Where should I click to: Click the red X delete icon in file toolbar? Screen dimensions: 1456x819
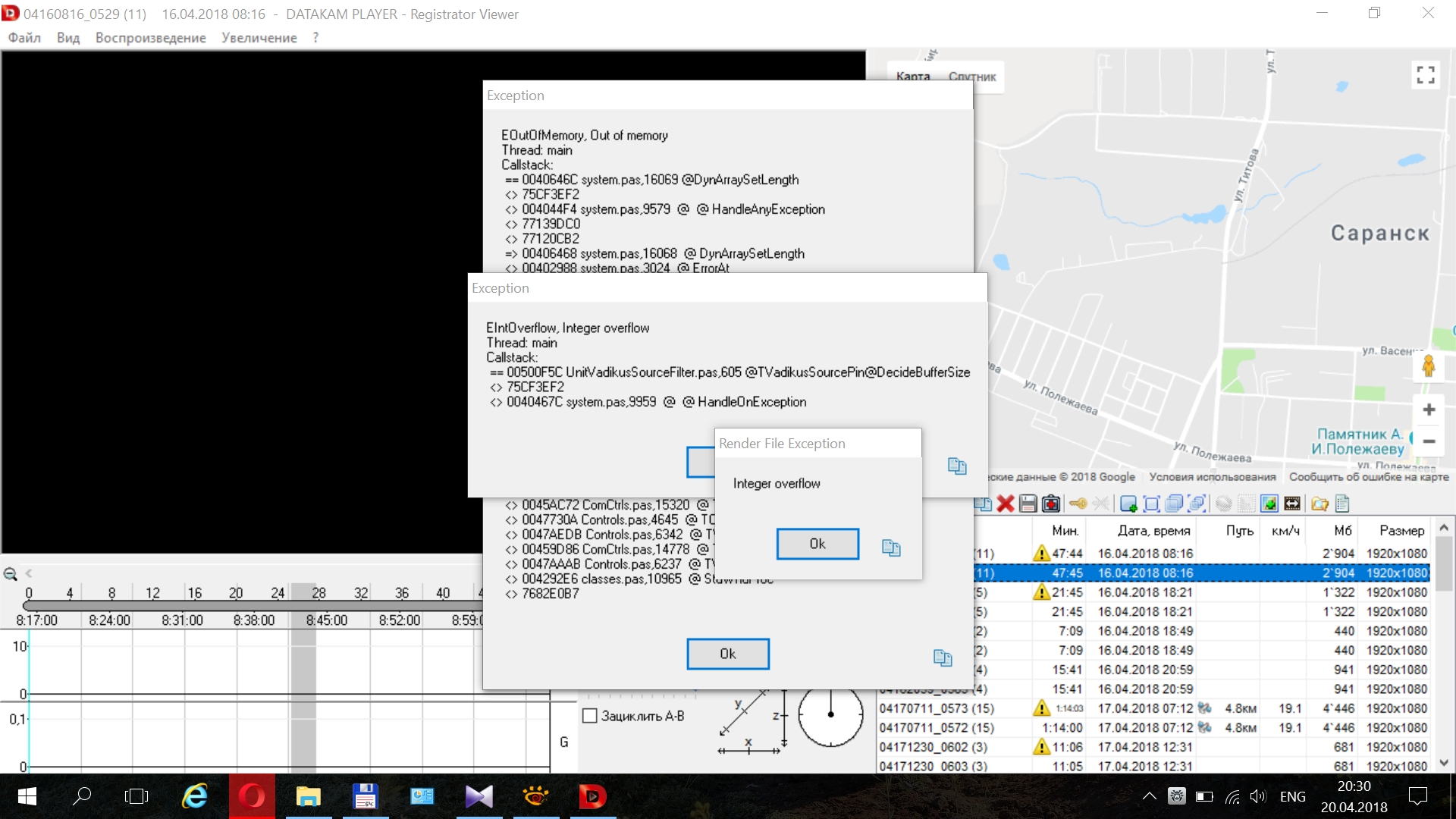1006,504
